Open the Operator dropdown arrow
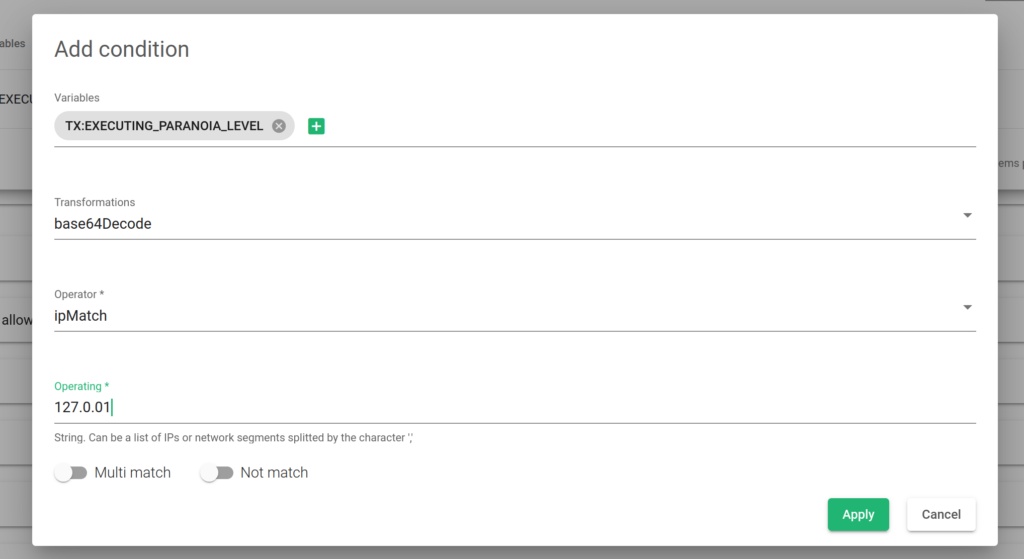1024x559 pixels. tap(967, 307)
